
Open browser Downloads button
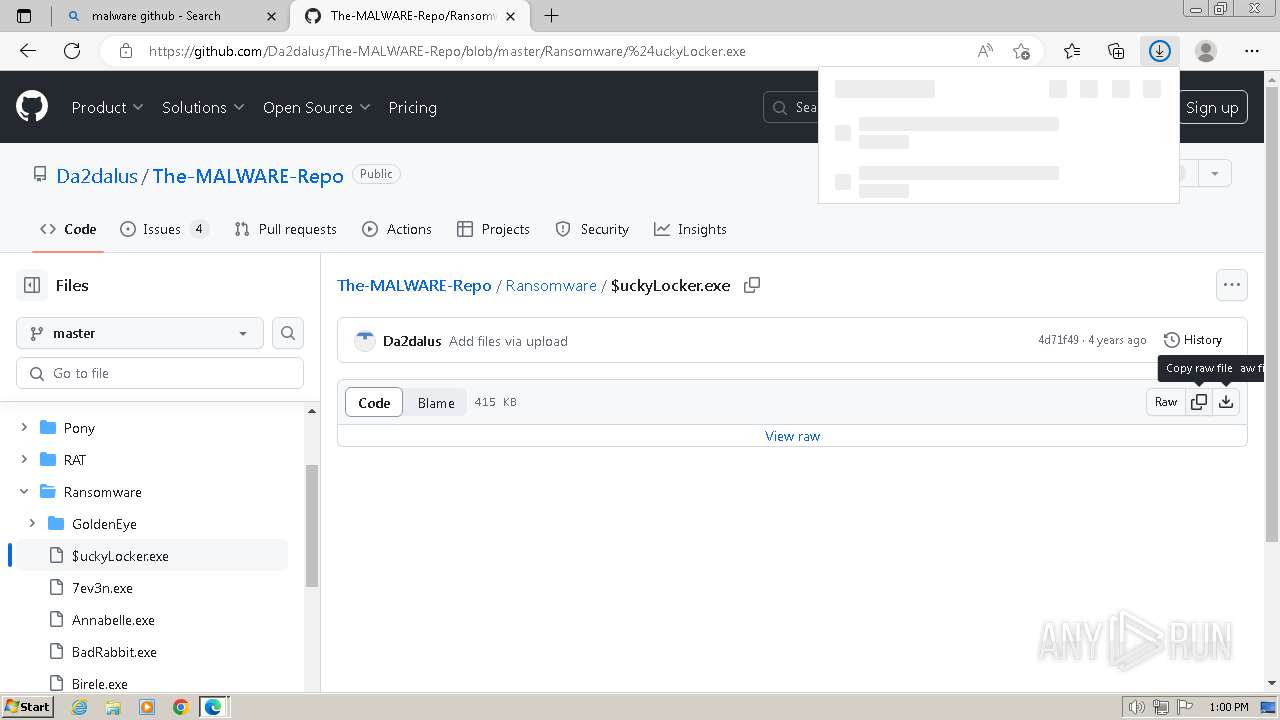tap(1159, 51)
